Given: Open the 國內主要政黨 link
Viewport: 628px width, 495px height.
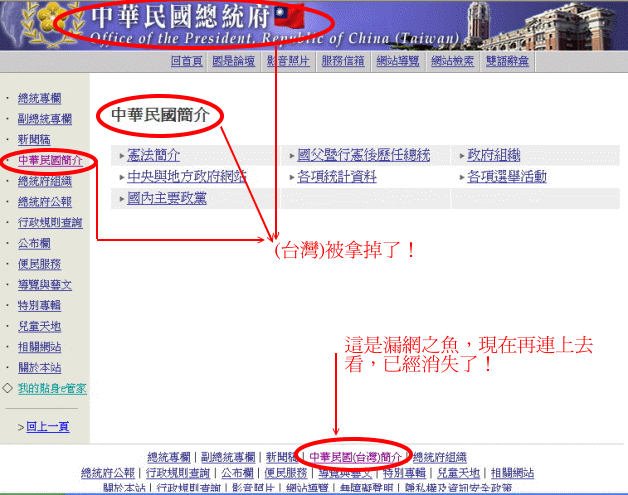Looking at the screenshot, I should pos(167,198).
